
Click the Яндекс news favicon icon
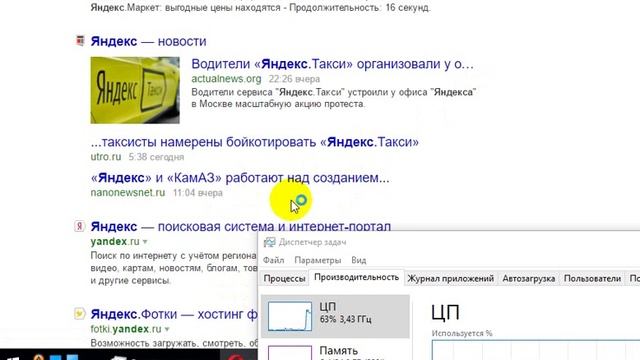[x=80, y=41]
